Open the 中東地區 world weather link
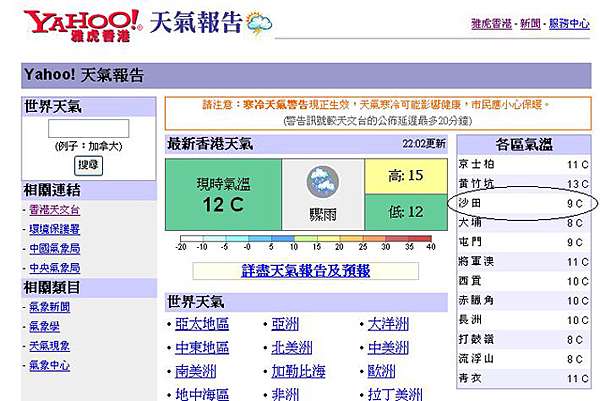The height and width of the screenshot is (401, 600). pos(202,348)
